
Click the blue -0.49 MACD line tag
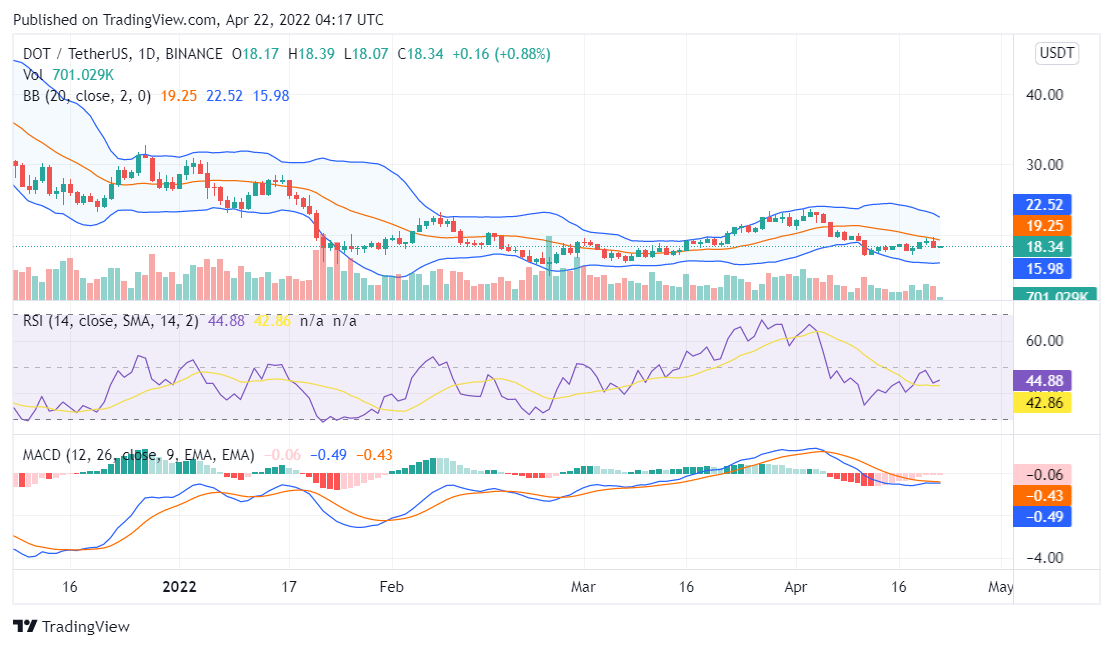click(1042, 517)
